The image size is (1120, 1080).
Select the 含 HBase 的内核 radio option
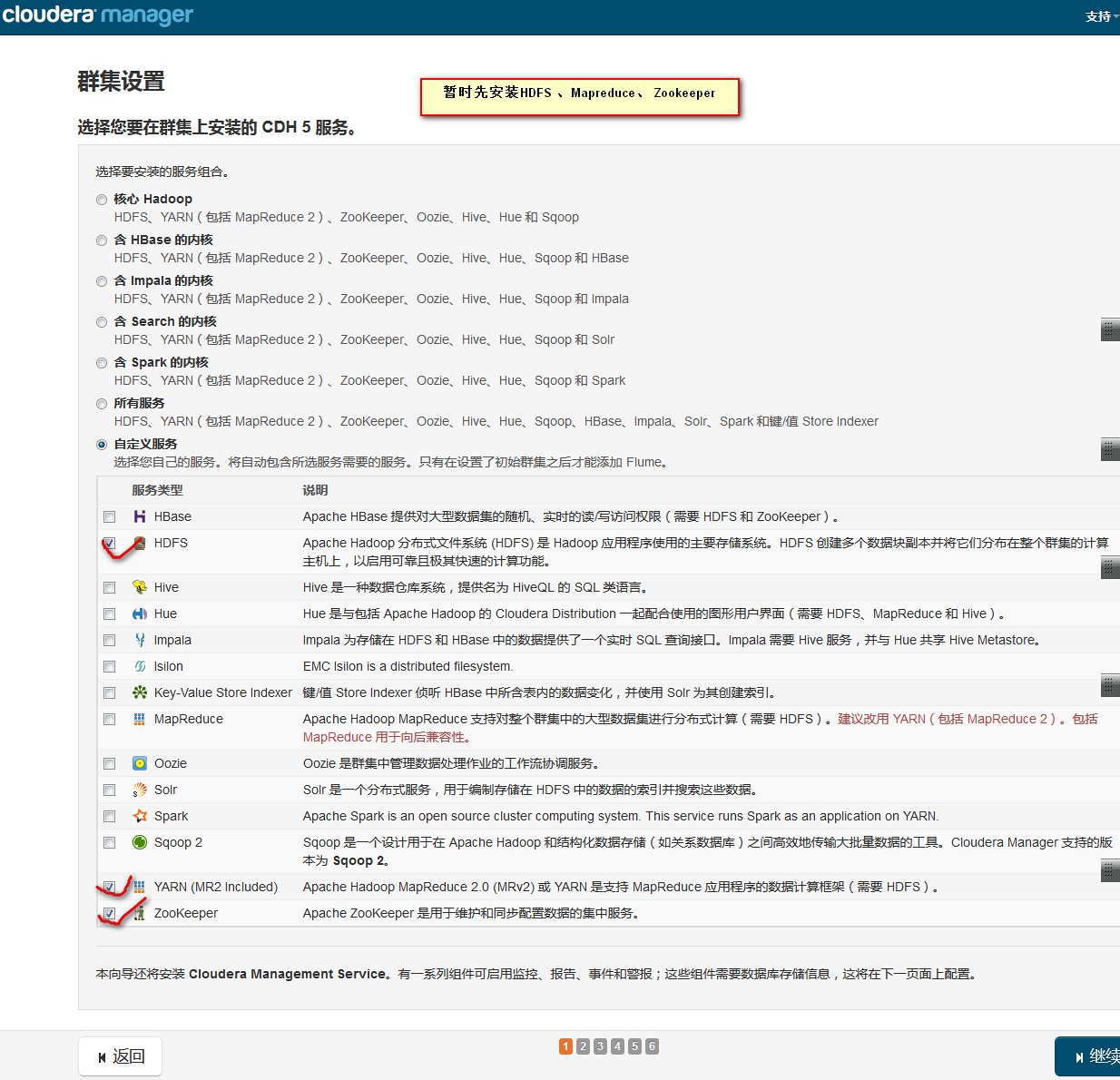coord(102,241)
